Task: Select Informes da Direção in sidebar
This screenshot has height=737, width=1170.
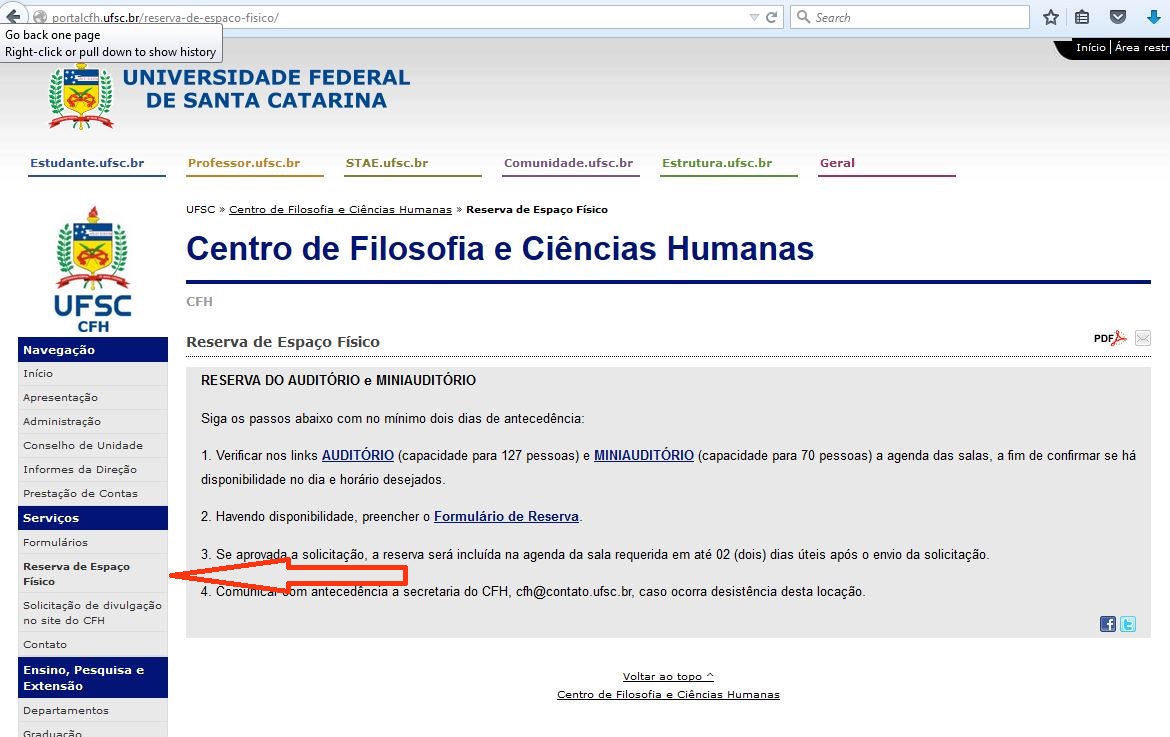Action: (x=93, y=469)
